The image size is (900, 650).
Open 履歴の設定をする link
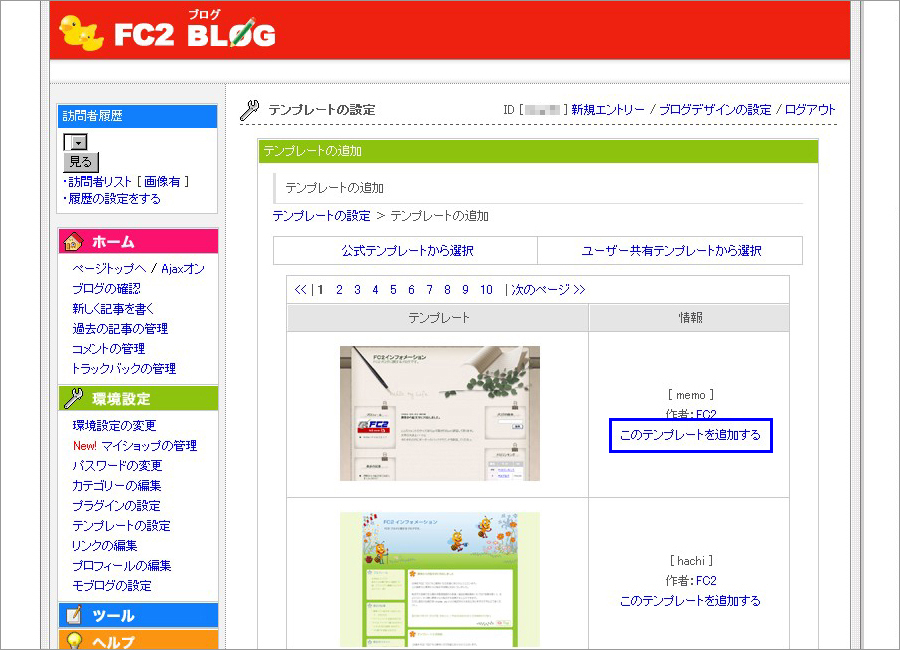[114, 199]
